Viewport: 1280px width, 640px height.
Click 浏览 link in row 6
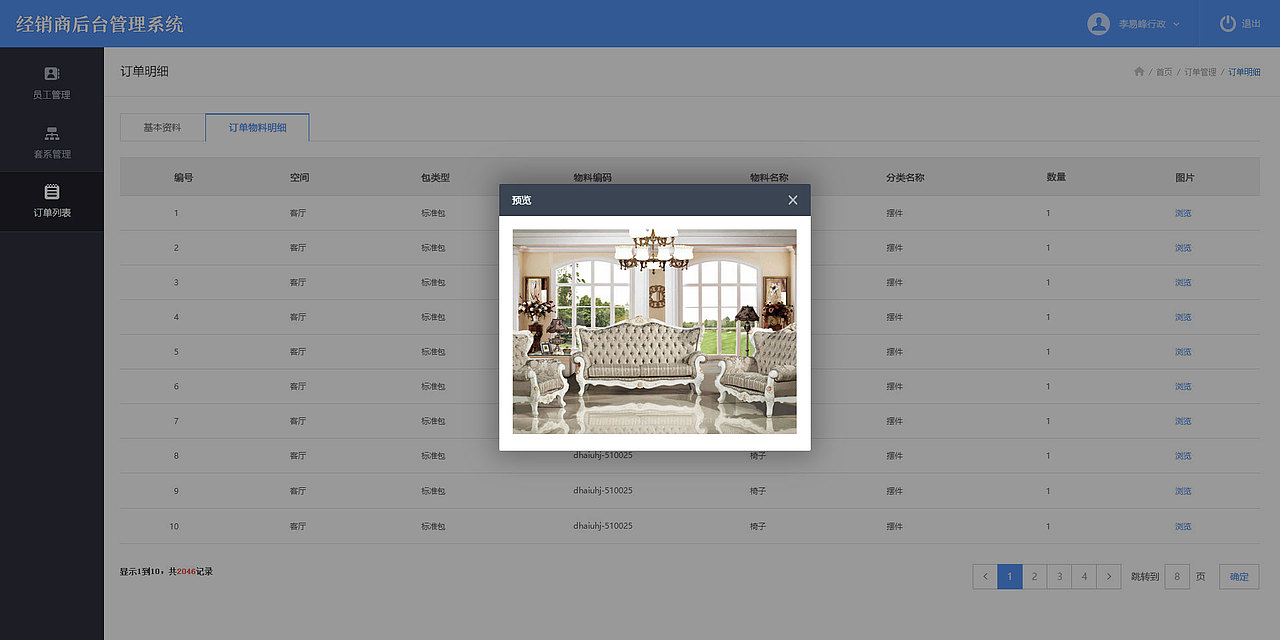[x=1183, y=386]
